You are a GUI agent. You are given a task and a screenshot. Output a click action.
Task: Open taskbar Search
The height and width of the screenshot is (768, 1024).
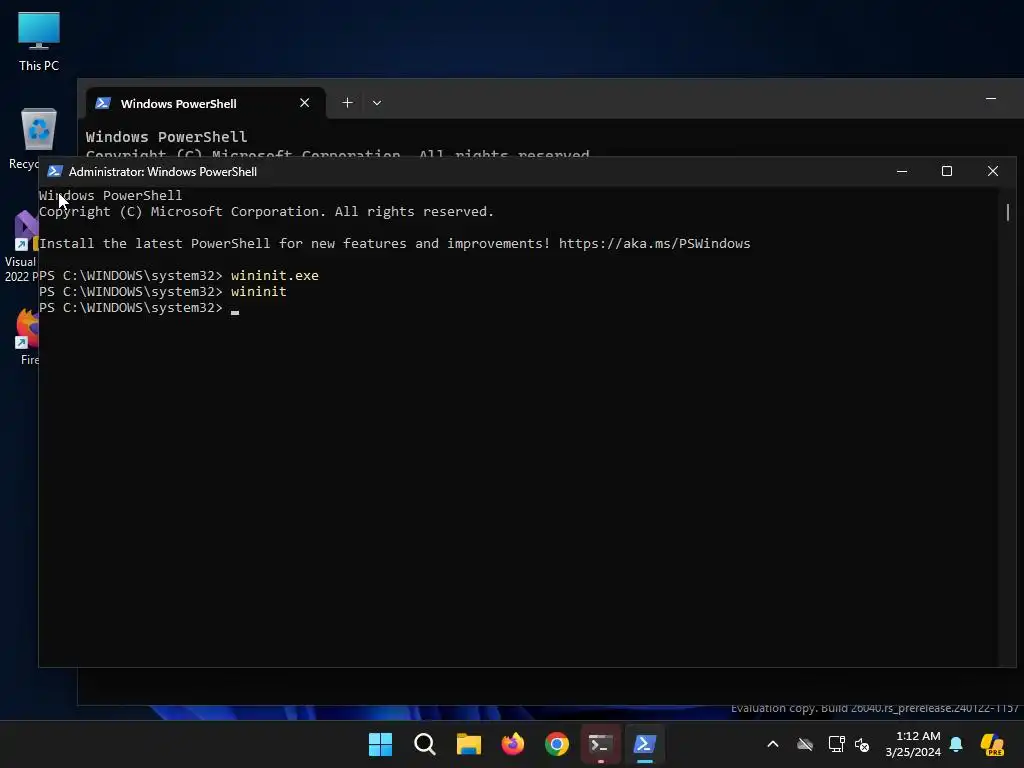pos(424,744)
